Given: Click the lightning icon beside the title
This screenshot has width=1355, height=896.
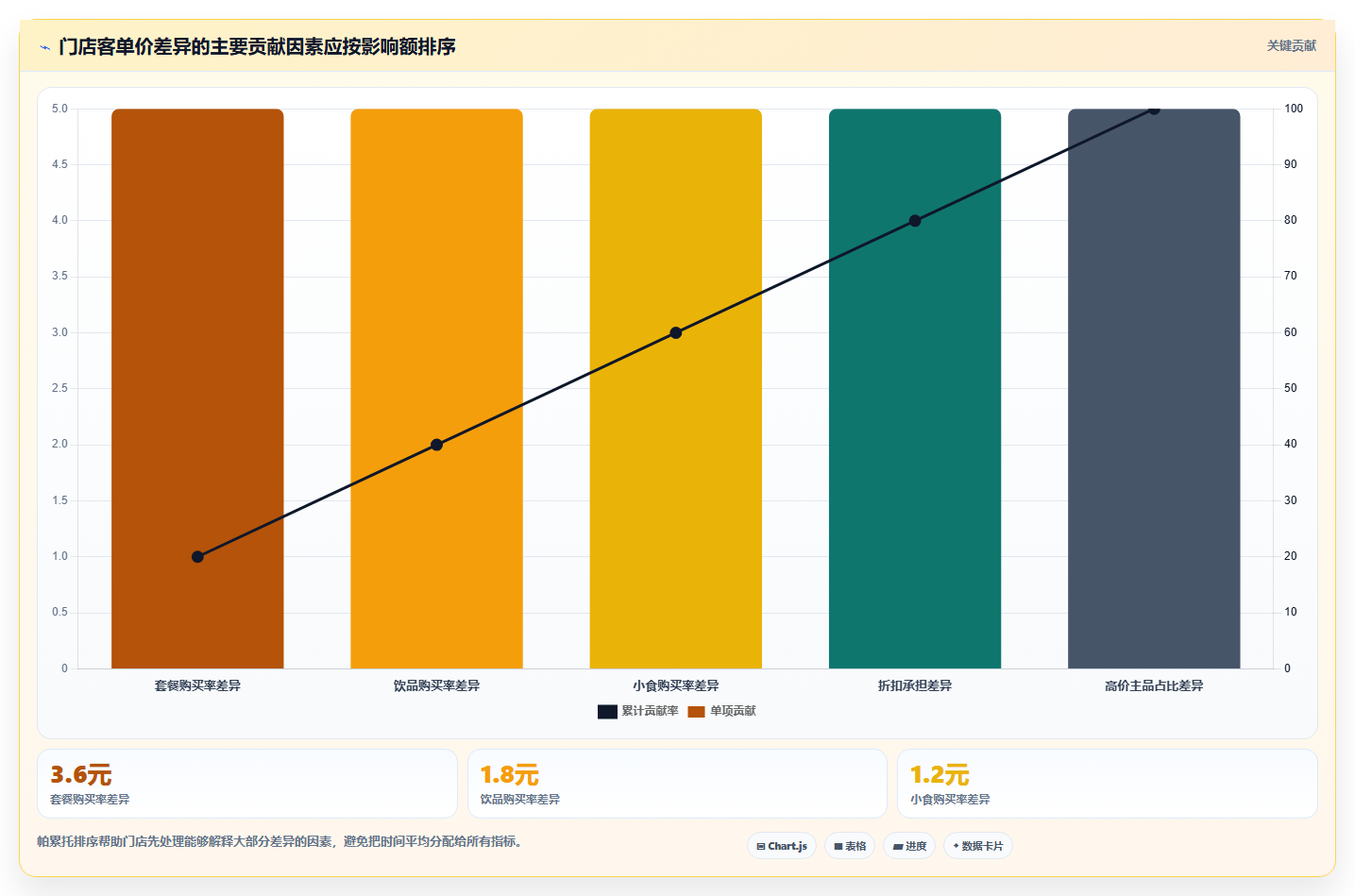Looking at the screenshot, I should (x=44, y=47).
